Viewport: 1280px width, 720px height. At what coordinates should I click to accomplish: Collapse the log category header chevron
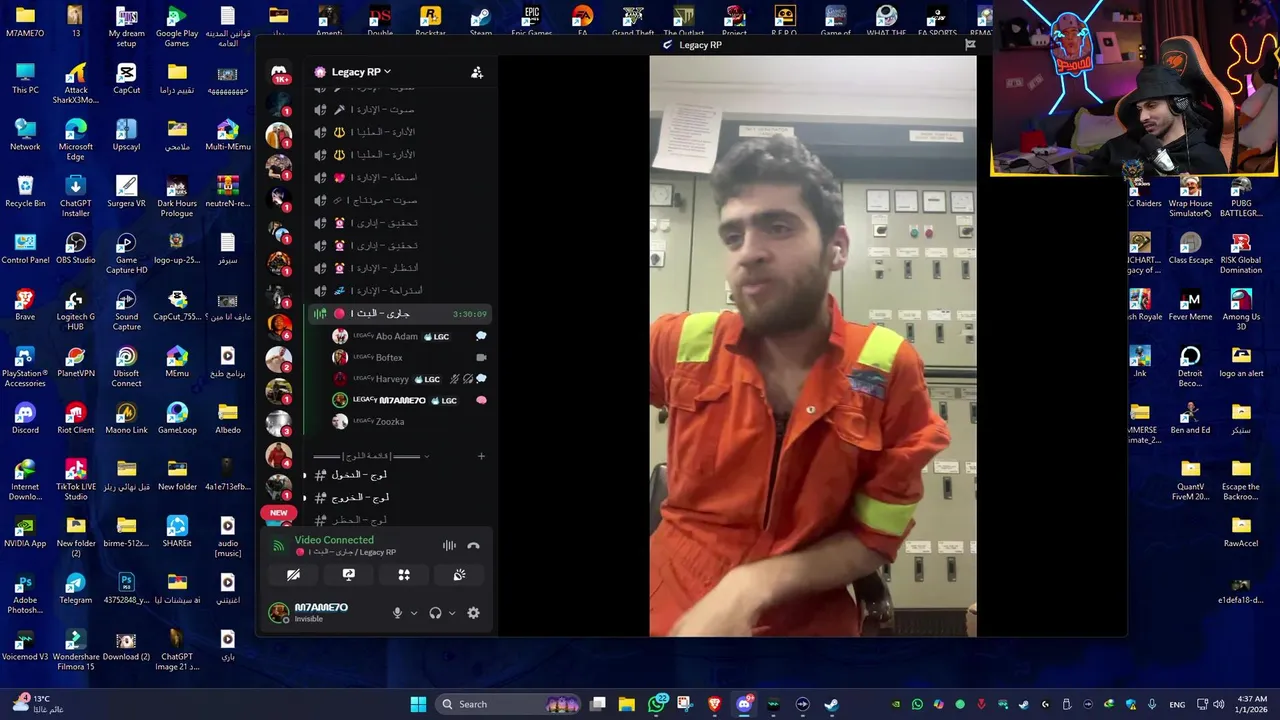click(428, 457)
